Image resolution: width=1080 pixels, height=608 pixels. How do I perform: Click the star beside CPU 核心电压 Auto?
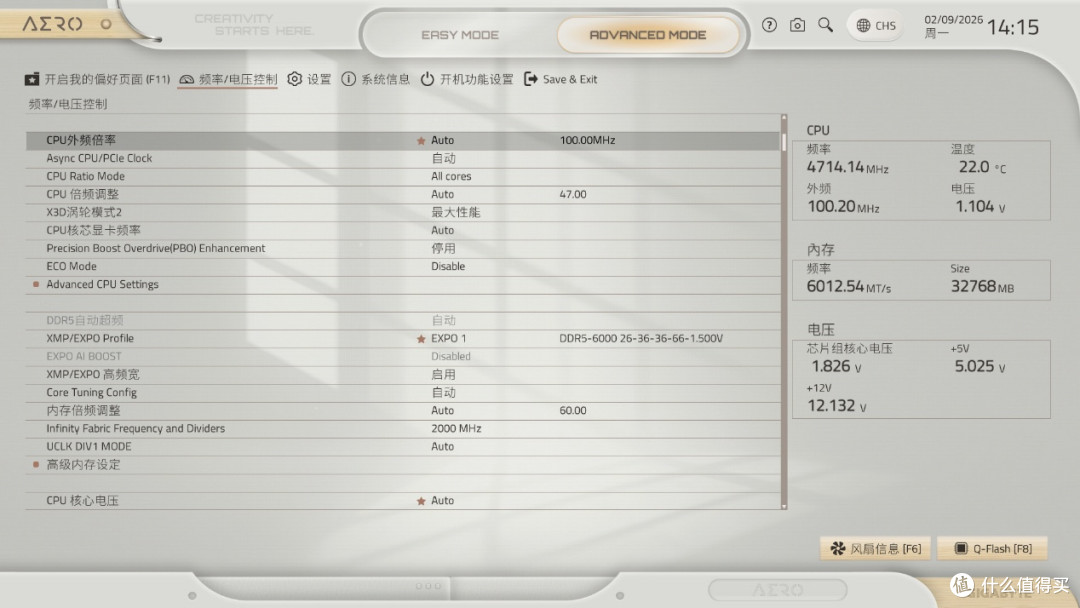tap(421, 501)
